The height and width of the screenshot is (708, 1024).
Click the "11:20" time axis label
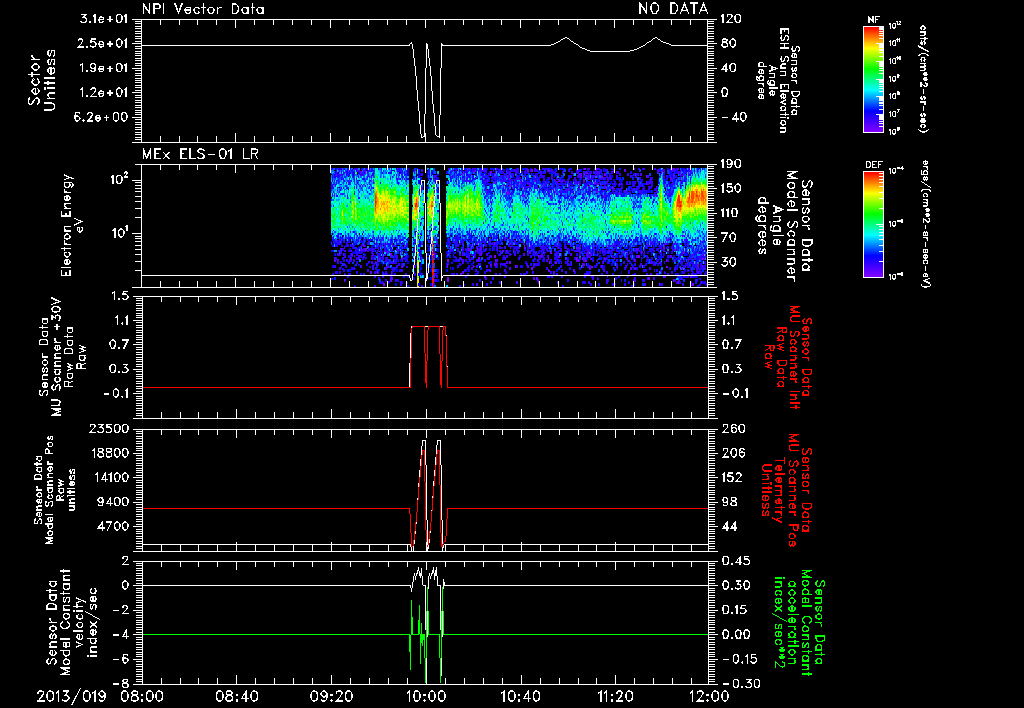click(615, 696)
